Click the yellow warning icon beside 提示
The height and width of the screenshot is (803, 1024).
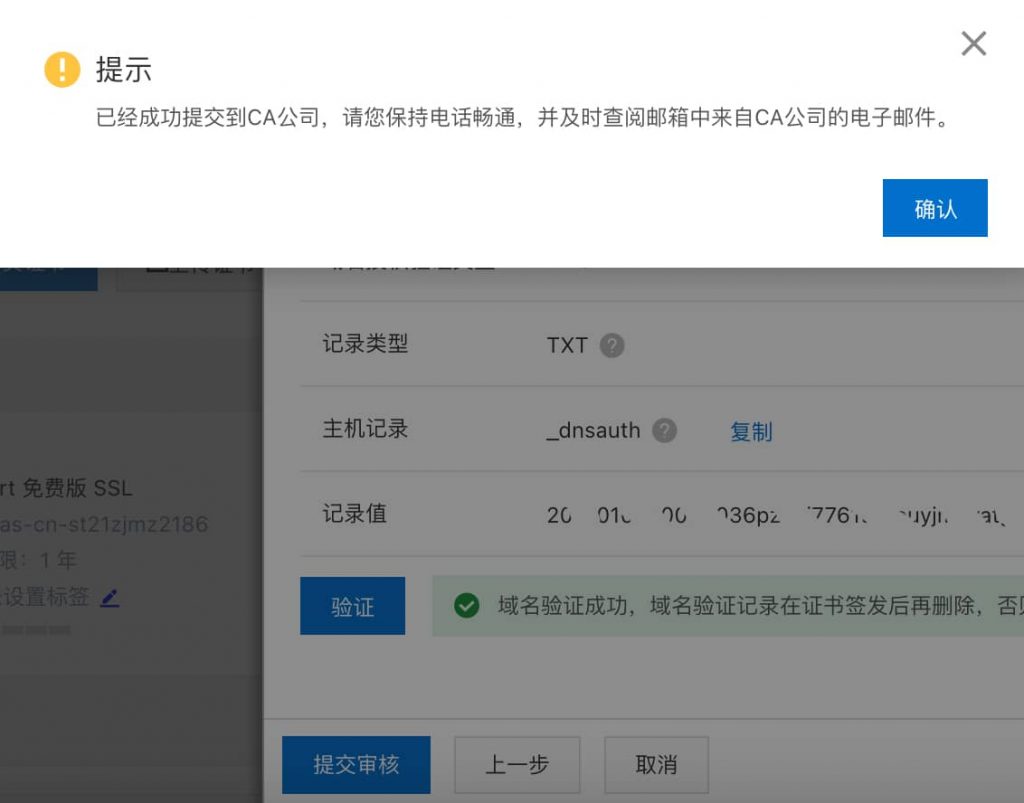[x=62, y=70]
